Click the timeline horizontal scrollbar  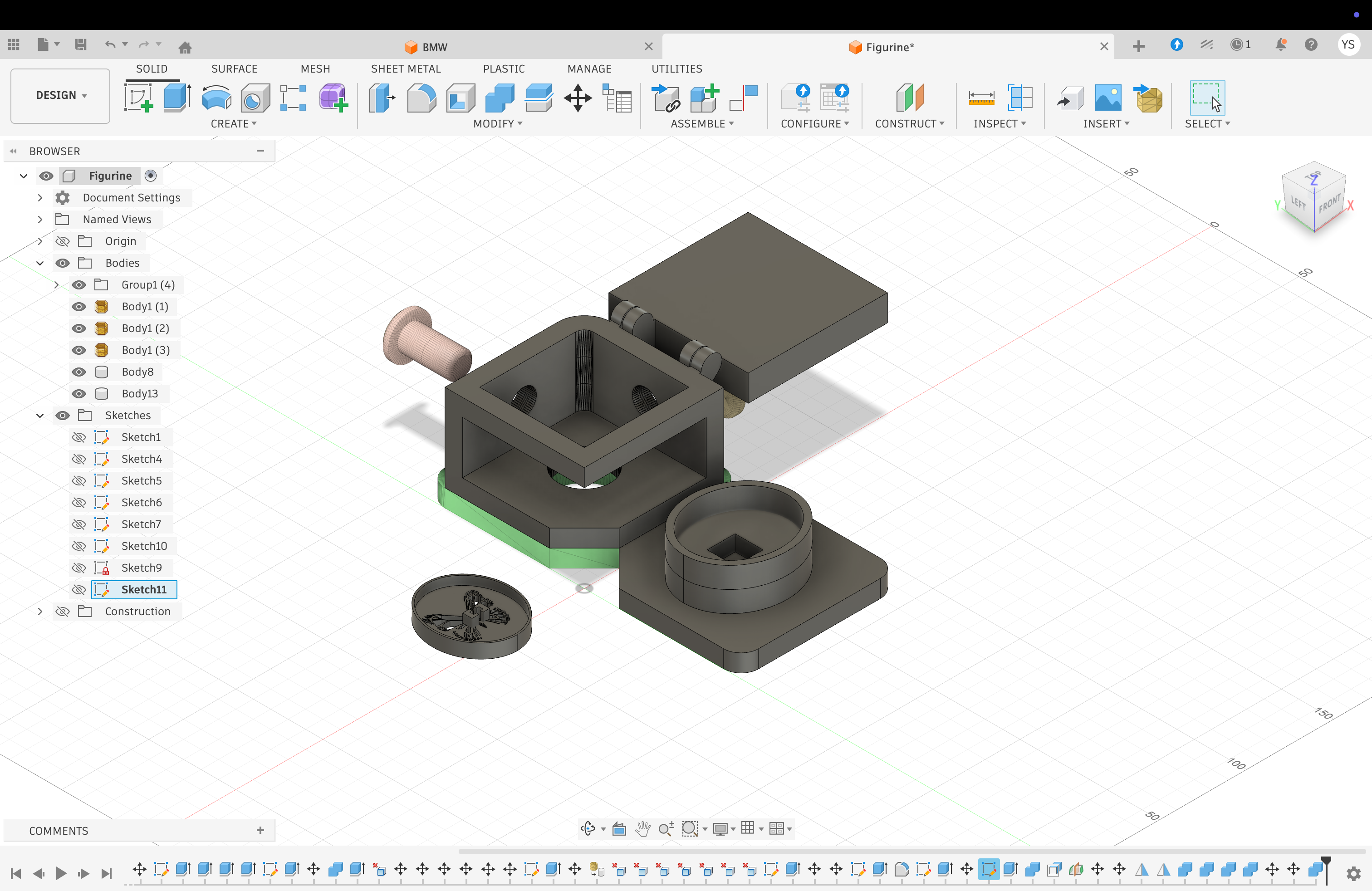click(912, 851)
